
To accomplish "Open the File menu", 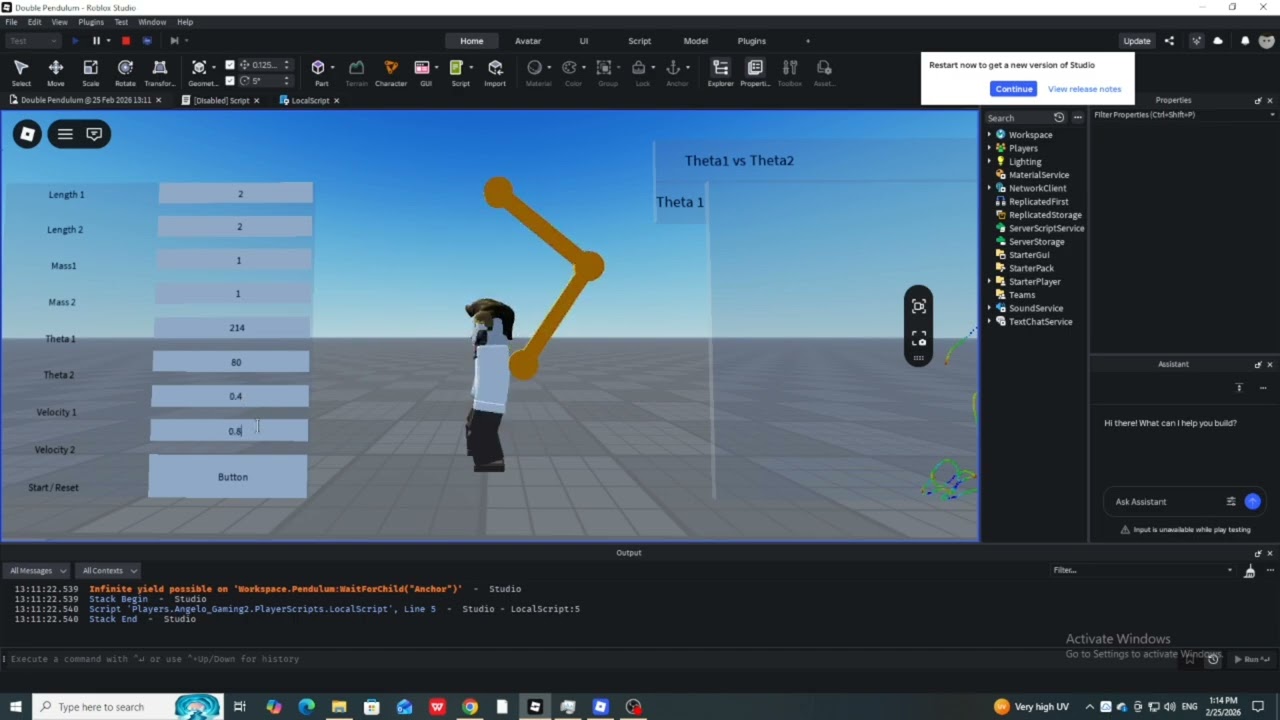I will coord(11,22).
